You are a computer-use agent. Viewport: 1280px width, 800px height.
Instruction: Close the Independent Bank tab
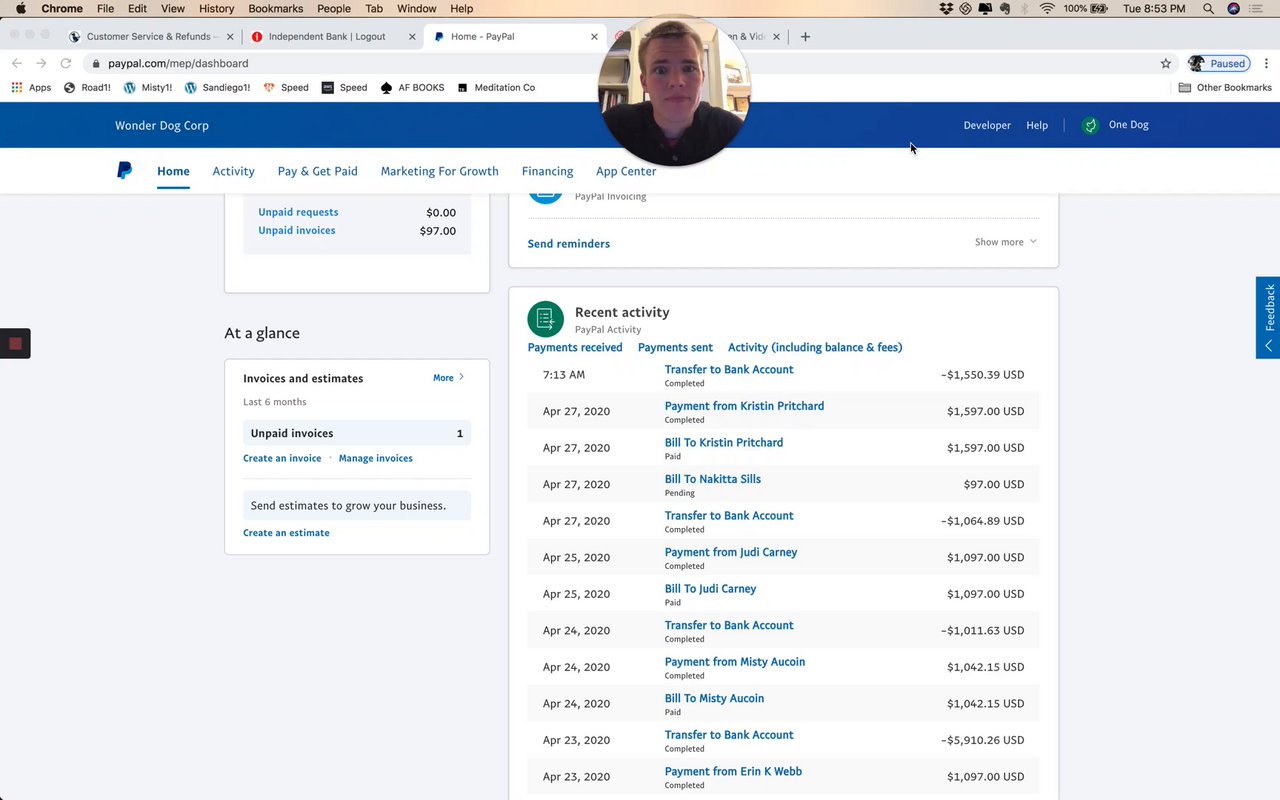[x=412, y=37]
